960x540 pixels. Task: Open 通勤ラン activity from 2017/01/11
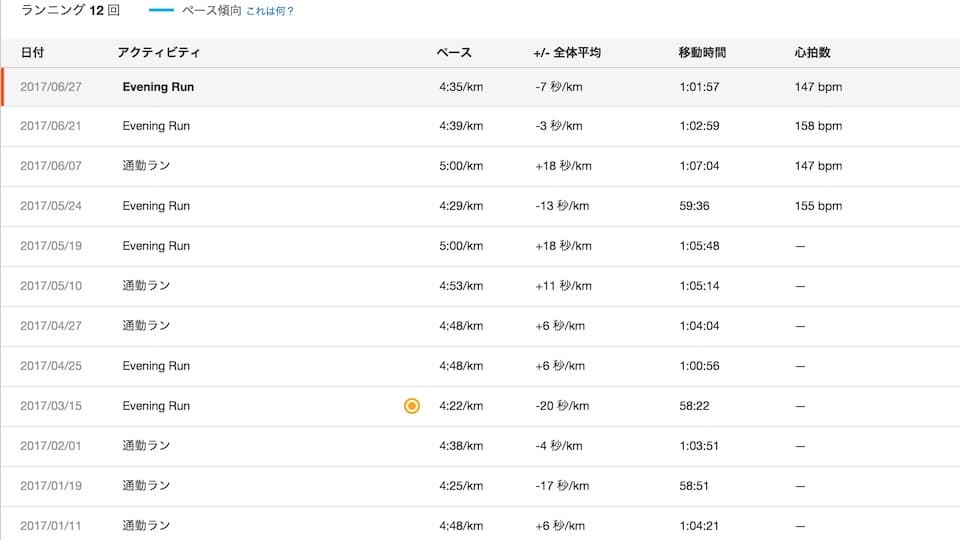[146, 525]
